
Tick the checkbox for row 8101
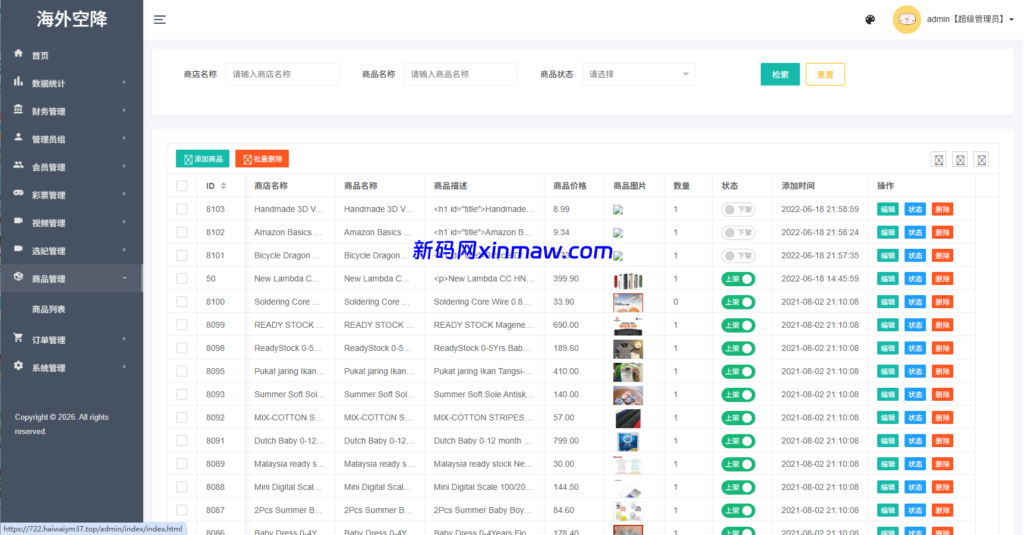tap(182, 255)
